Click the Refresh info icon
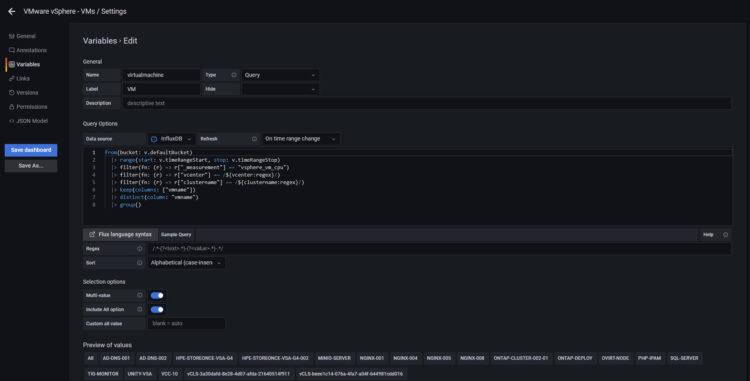 click(x=254, y=139)
